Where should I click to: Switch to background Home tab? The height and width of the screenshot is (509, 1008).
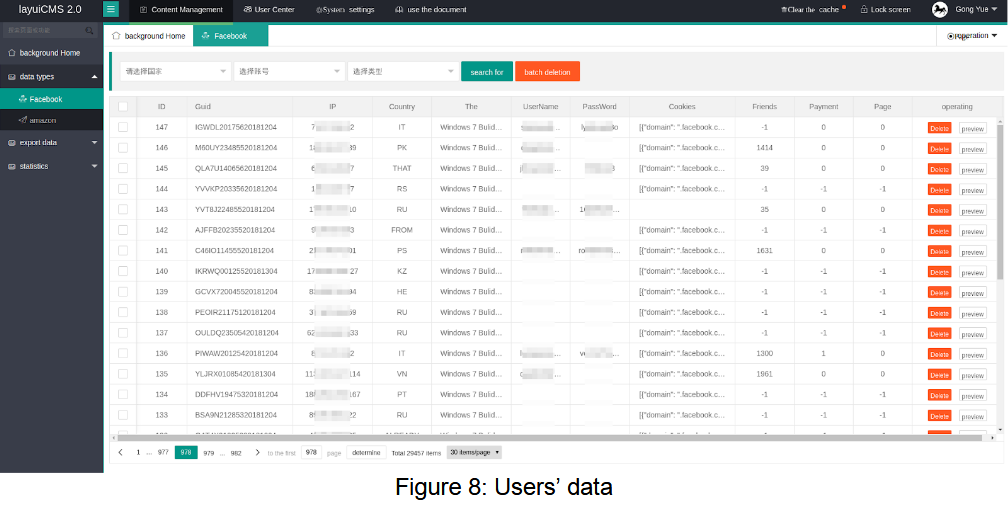(x=148, y=36)
